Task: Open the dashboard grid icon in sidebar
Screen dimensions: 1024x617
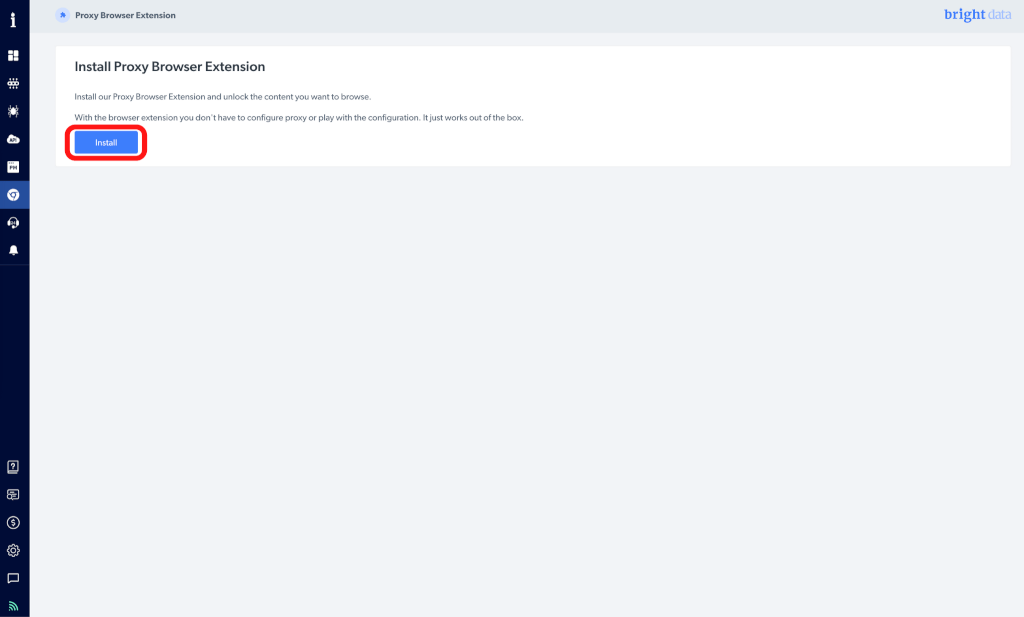Action: coord(13,56)
